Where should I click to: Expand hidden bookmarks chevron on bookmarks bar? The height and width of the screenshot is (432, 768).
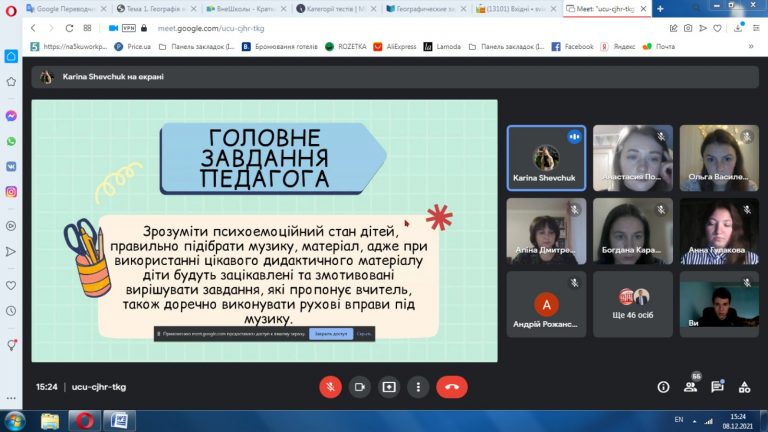pos(751,47)
